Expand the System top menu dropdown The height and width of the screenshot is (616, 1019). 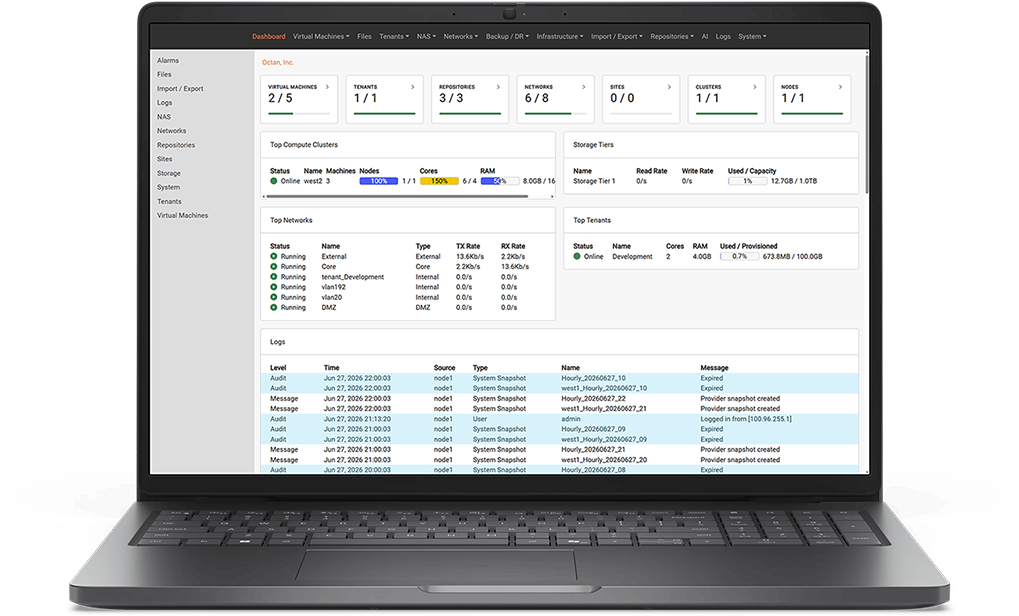coord(752,36)
